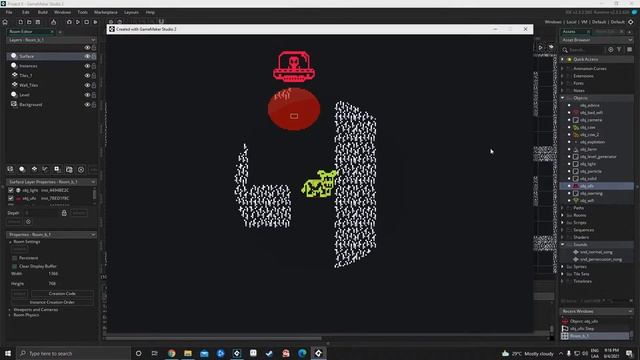Open the Build menu
640x360 pixels.
pos(42,12)
